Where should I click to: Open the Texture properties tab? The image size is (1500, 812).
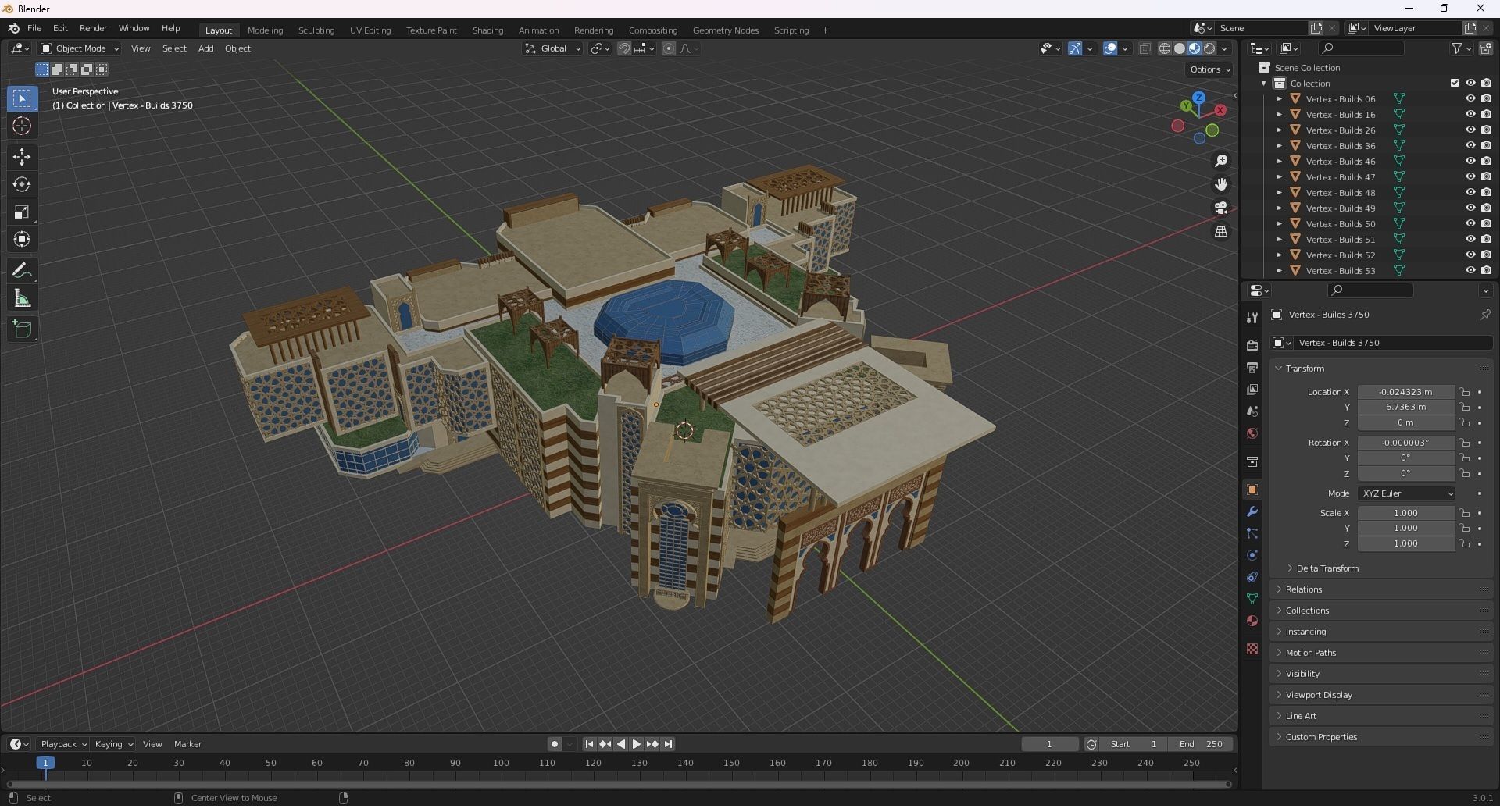[1252, 649]
